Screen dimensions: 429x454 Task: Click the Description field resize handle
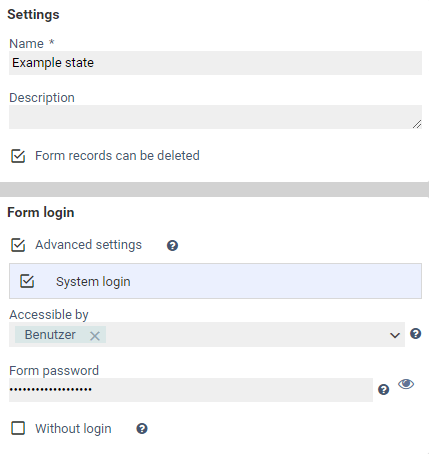(x=417, y=124)
